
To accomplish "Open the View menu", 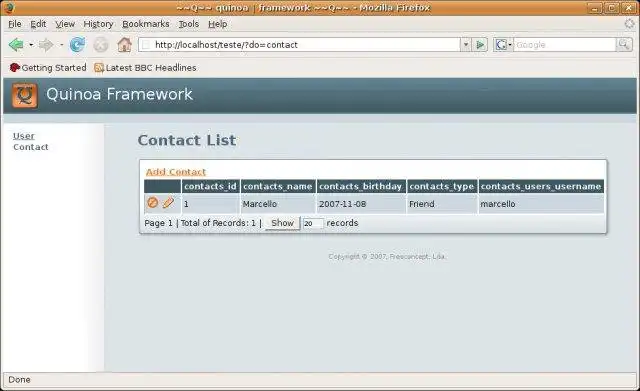I will [65, 24].
